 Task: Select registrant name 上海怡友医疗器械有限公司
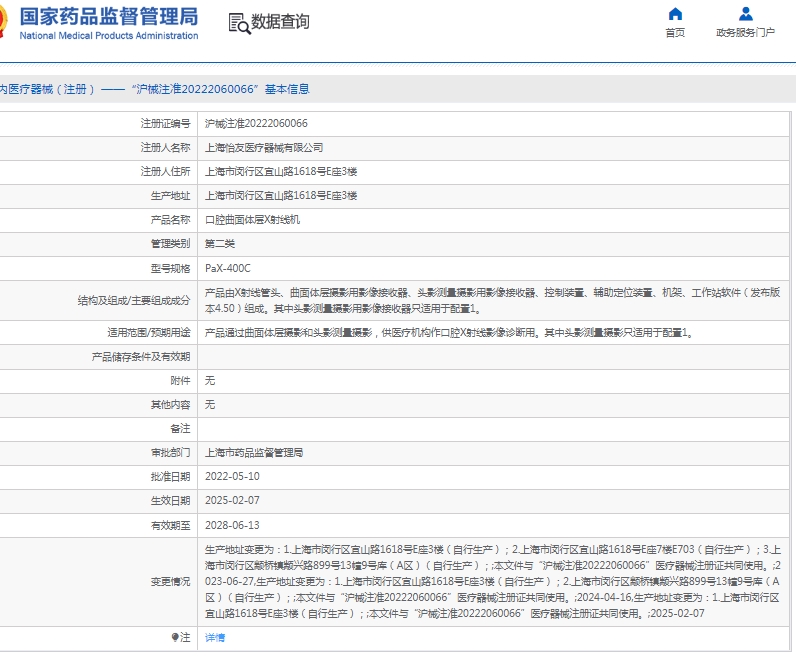(264, 148)
